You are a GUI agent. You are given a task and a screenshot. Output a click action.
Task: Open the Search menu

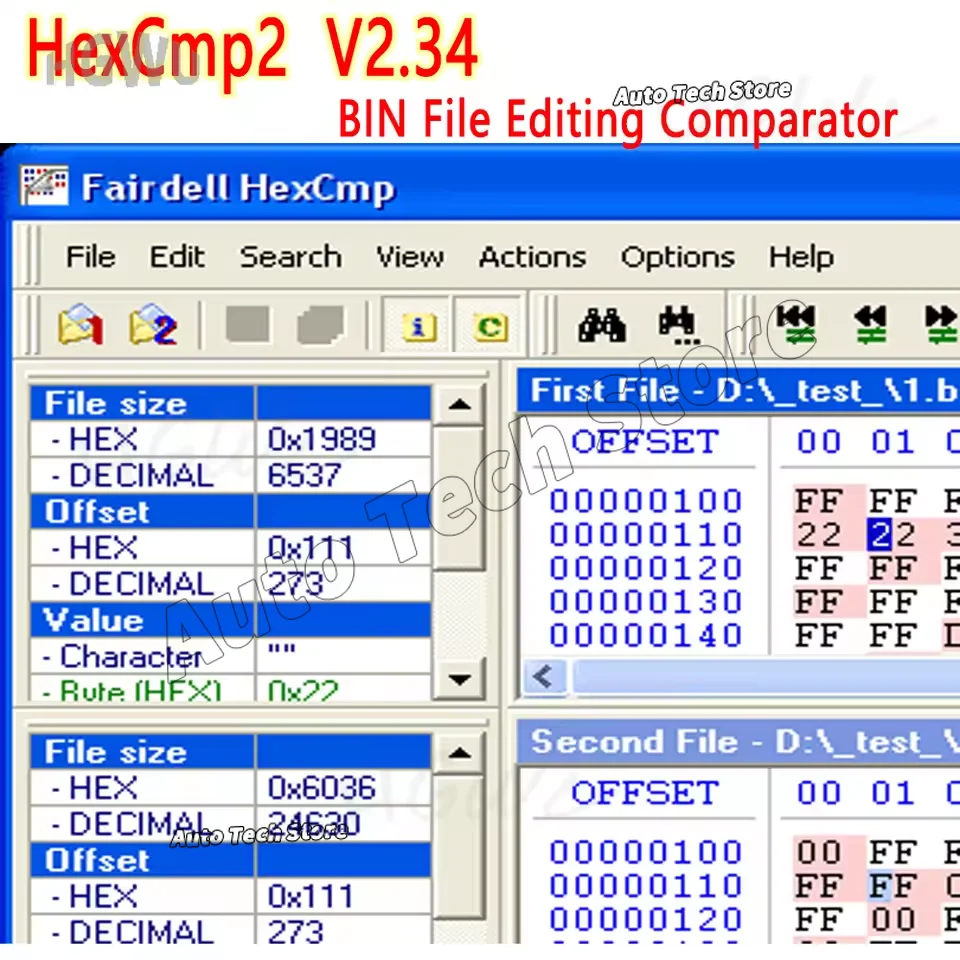290,257
